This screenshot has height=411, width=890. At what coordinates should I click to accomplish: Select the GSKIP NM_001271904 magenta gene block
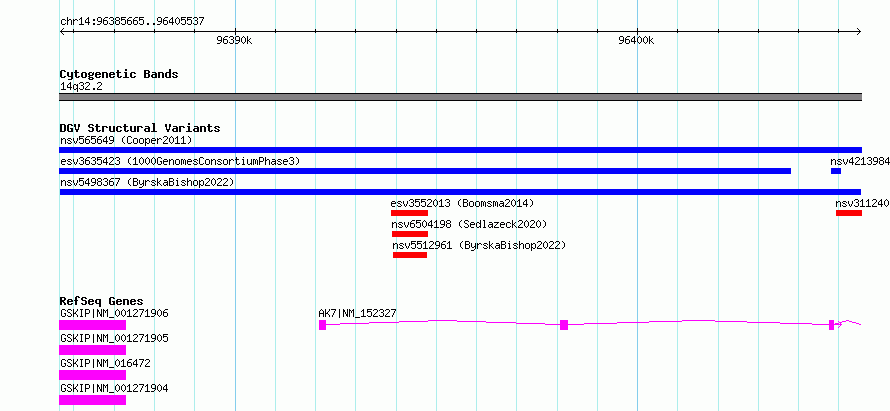pos(93,400)
